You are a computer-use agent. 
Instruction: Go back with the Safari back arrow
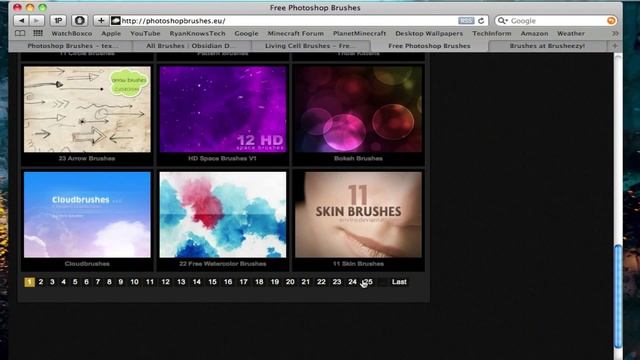21,20
